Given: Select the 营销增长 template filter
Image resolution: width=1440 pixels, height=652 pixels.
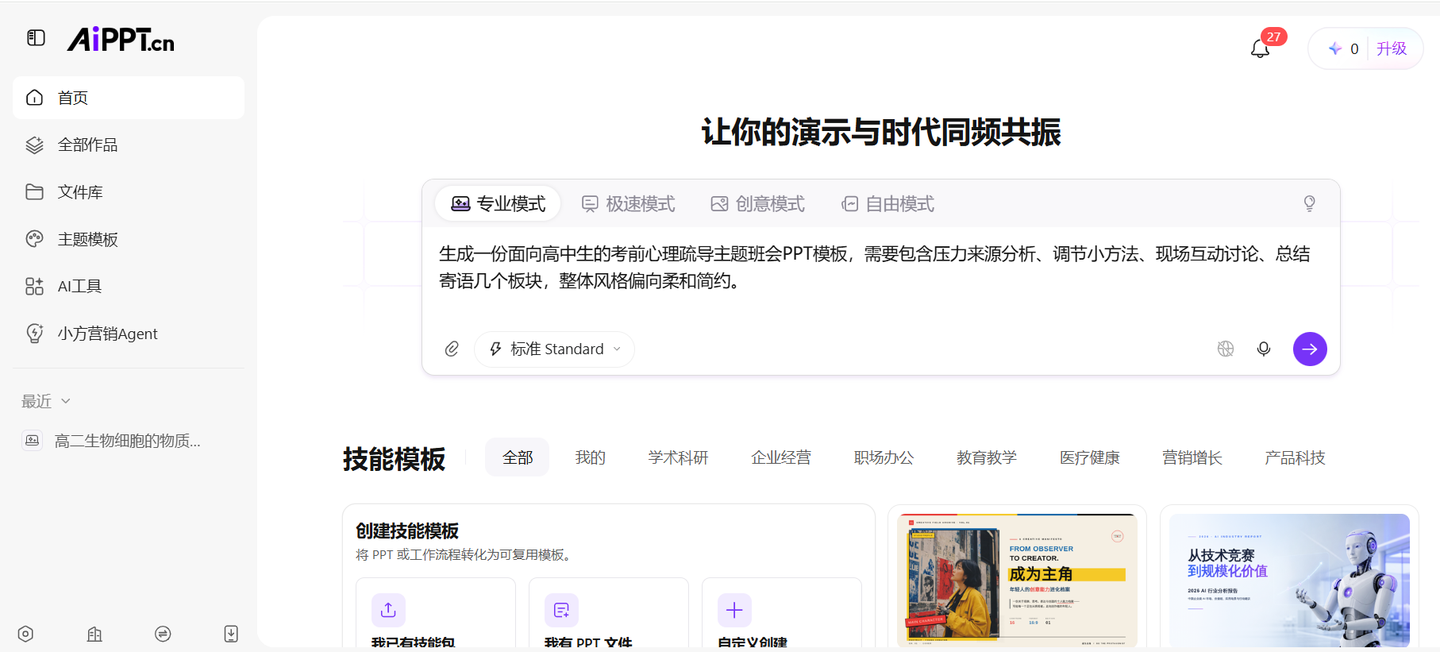Looking at the screenshot, I should pos(1192,457).
